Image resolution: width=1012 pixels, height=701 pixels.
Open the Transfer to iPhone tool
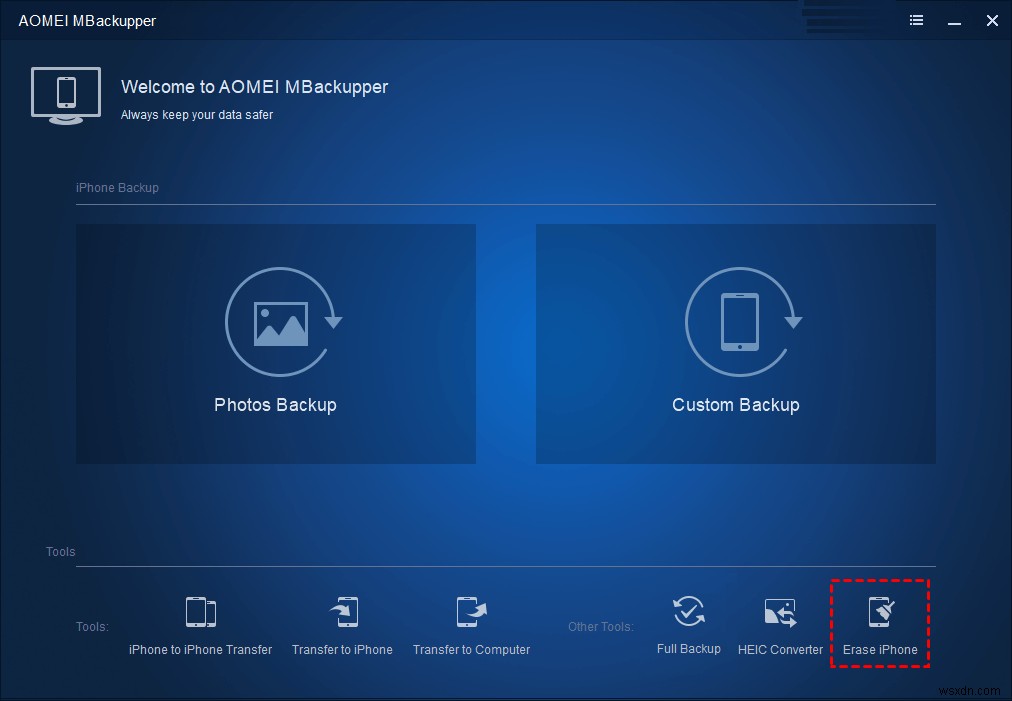pos(342,611)
